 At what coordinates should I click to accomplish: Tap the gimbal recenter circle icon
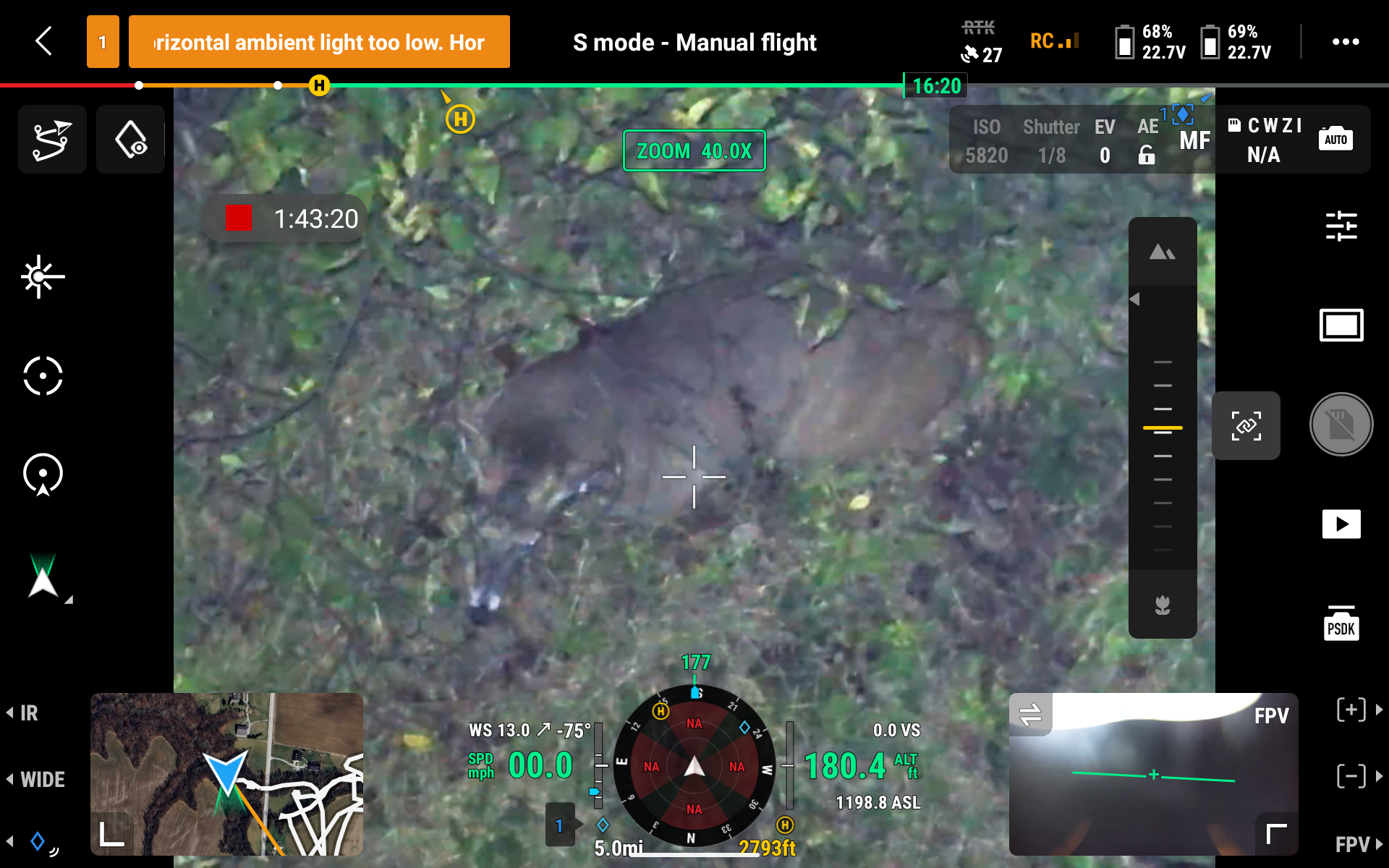point(43,375)
